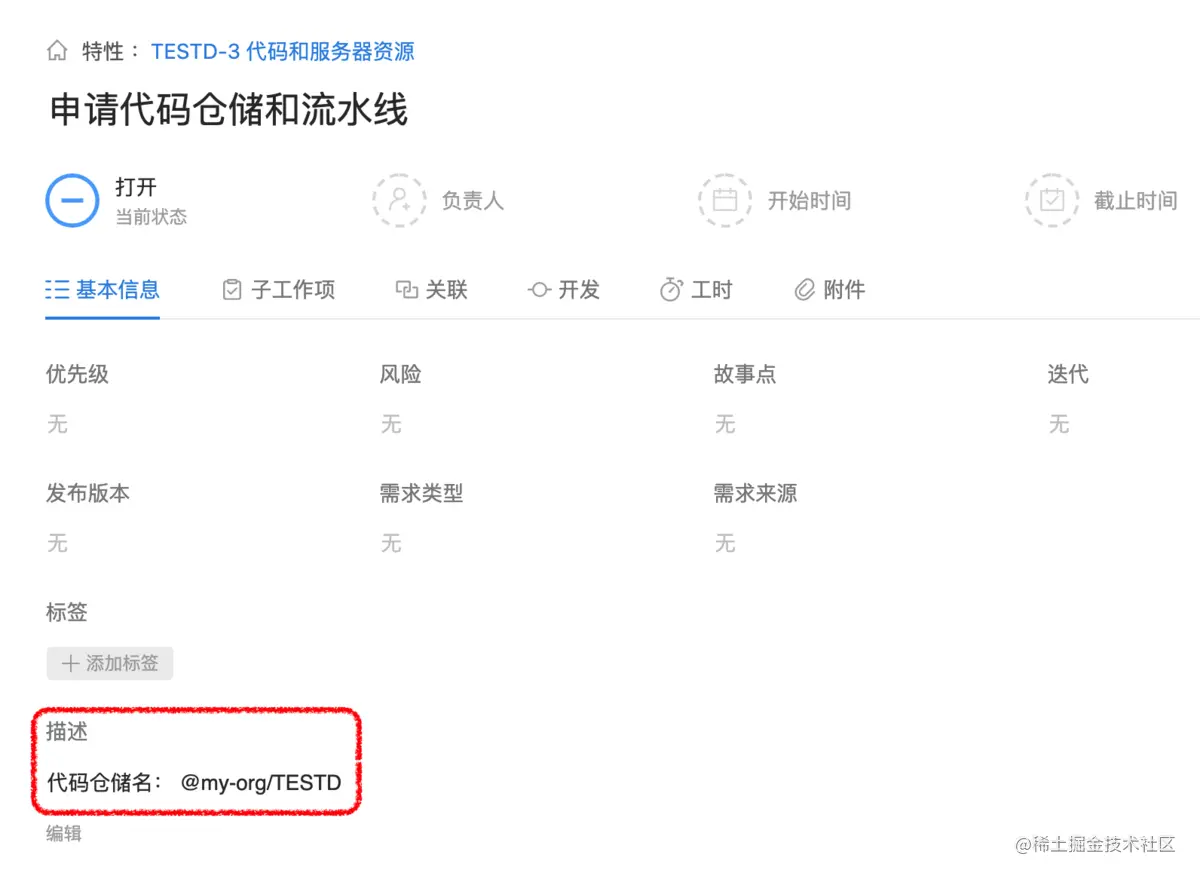Open the 工时 tab
This screenshot has height=879, width=1200.
tap(696, 290)
